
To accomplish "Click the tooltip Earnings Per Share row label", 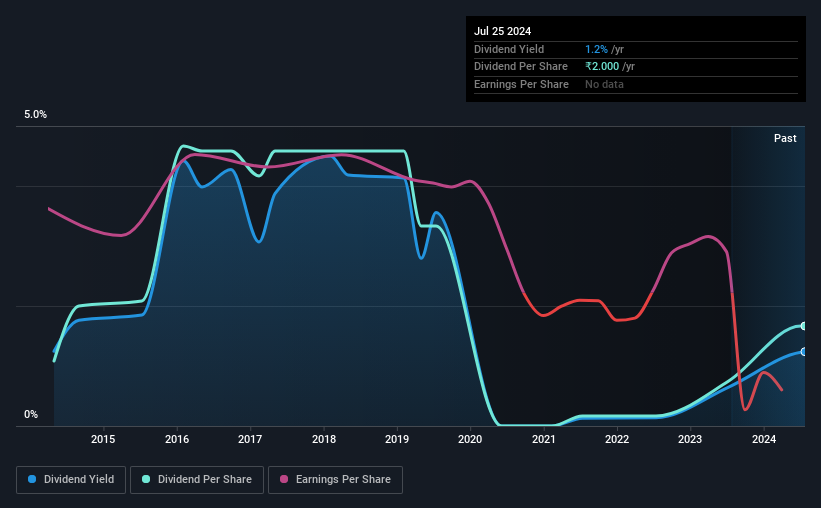I will 521,84.
